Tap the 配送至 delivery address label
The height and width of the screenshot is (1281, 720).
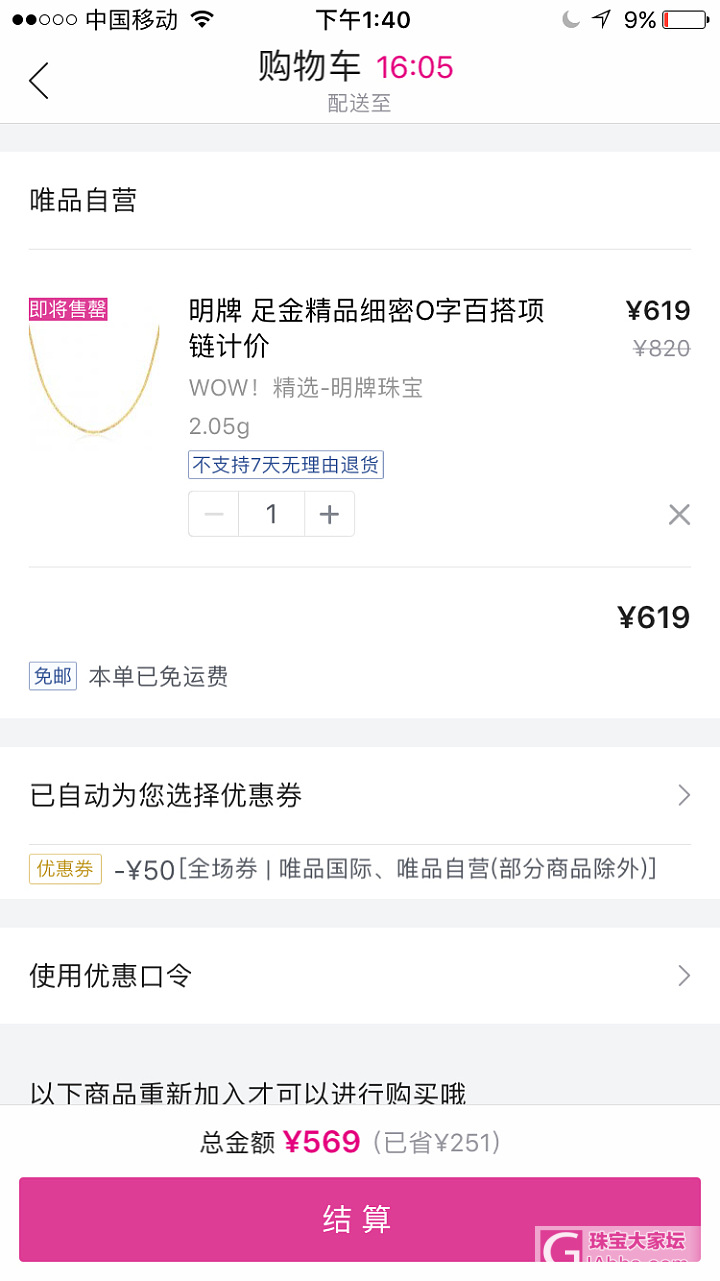[359, 103]
